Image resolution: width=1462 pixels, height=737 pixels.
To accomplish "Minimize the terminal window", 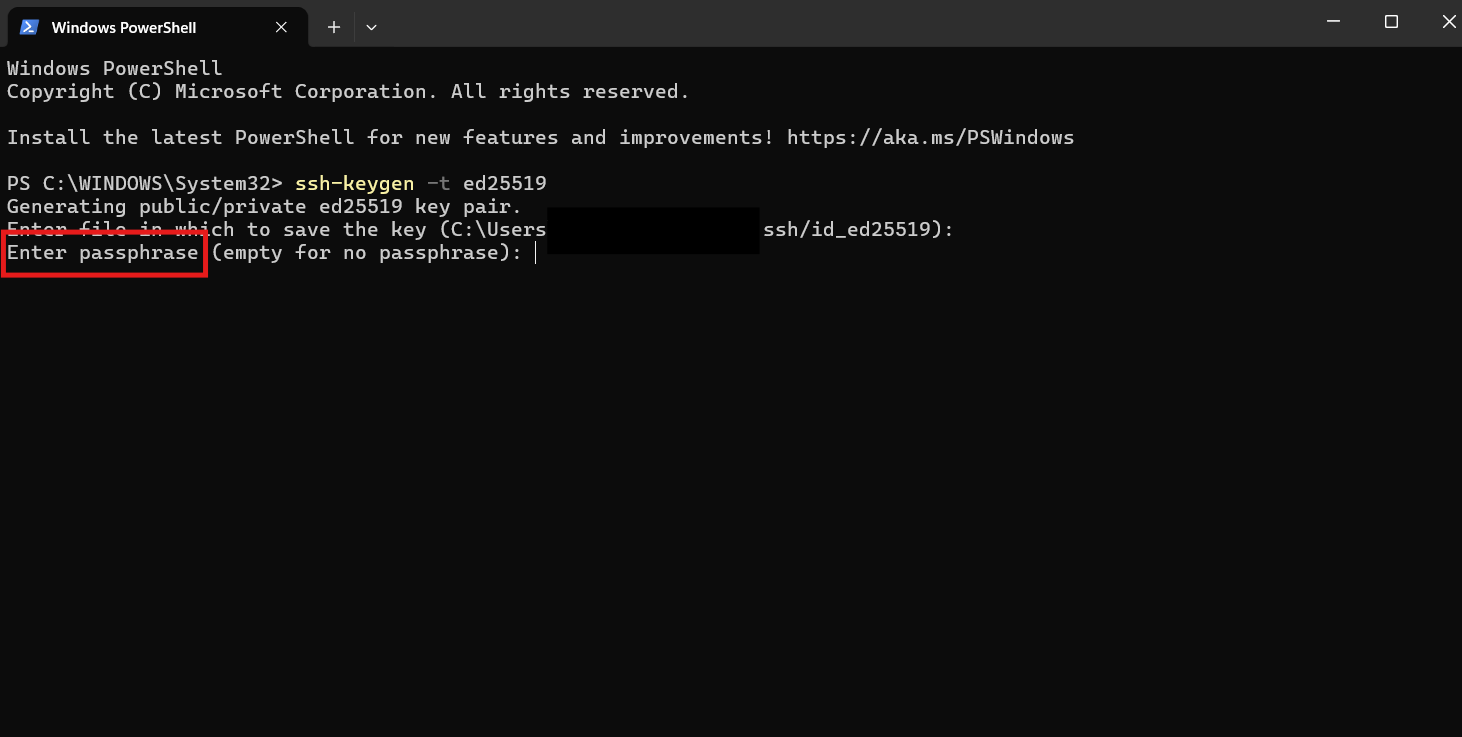I will tap(1333, 22).
